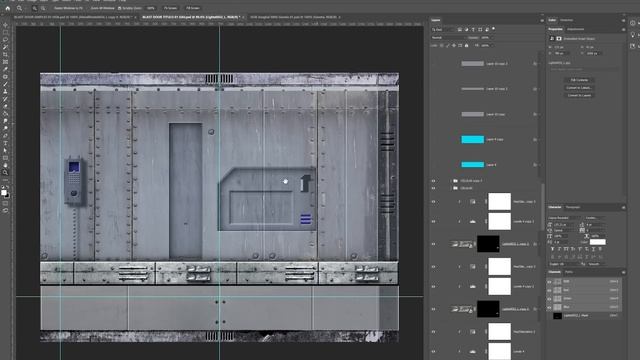Toggle Red channel visibility eye
This screenshot has width=640, height=360.
pos(549,290)
